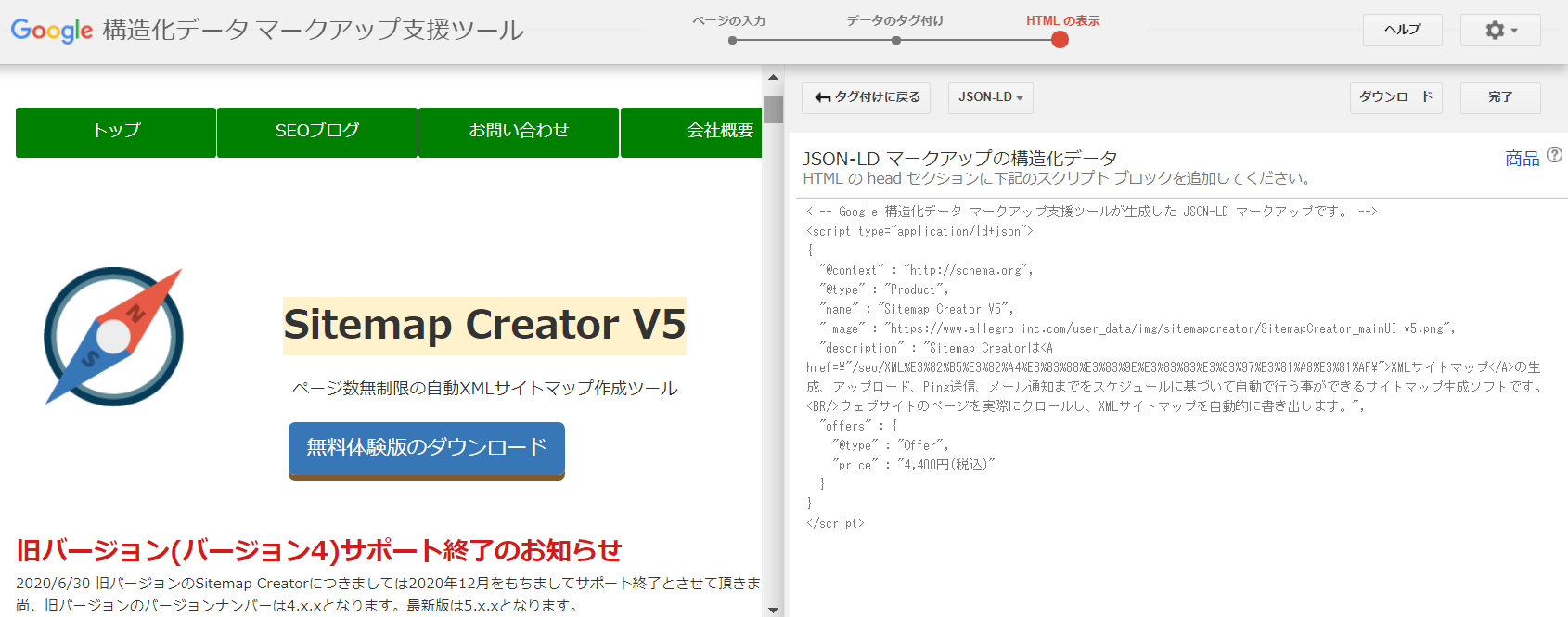The width and height of the screenshot is (1568, 617).
Task: Click the preview pane scrollbar thumb
Action: pos(773,109)
